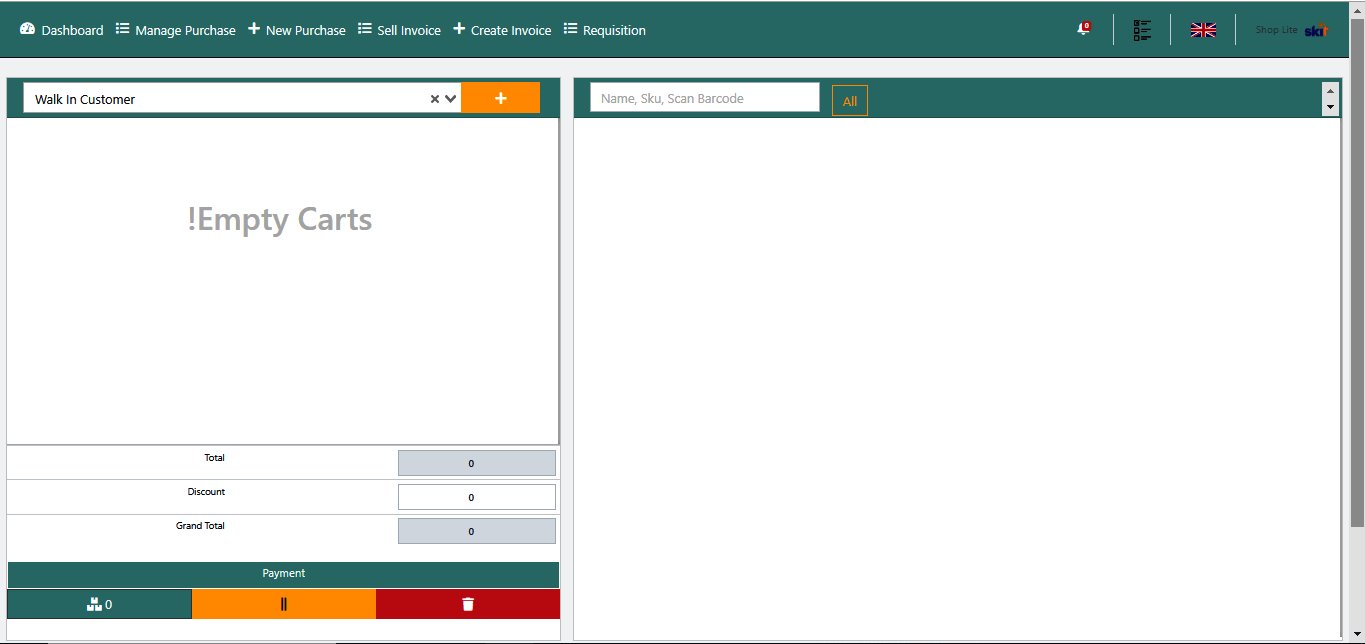Viewport: 1365px width, 644px height.
Task: Click the pause icon on the orange button
Action: [x=284, y=603]
